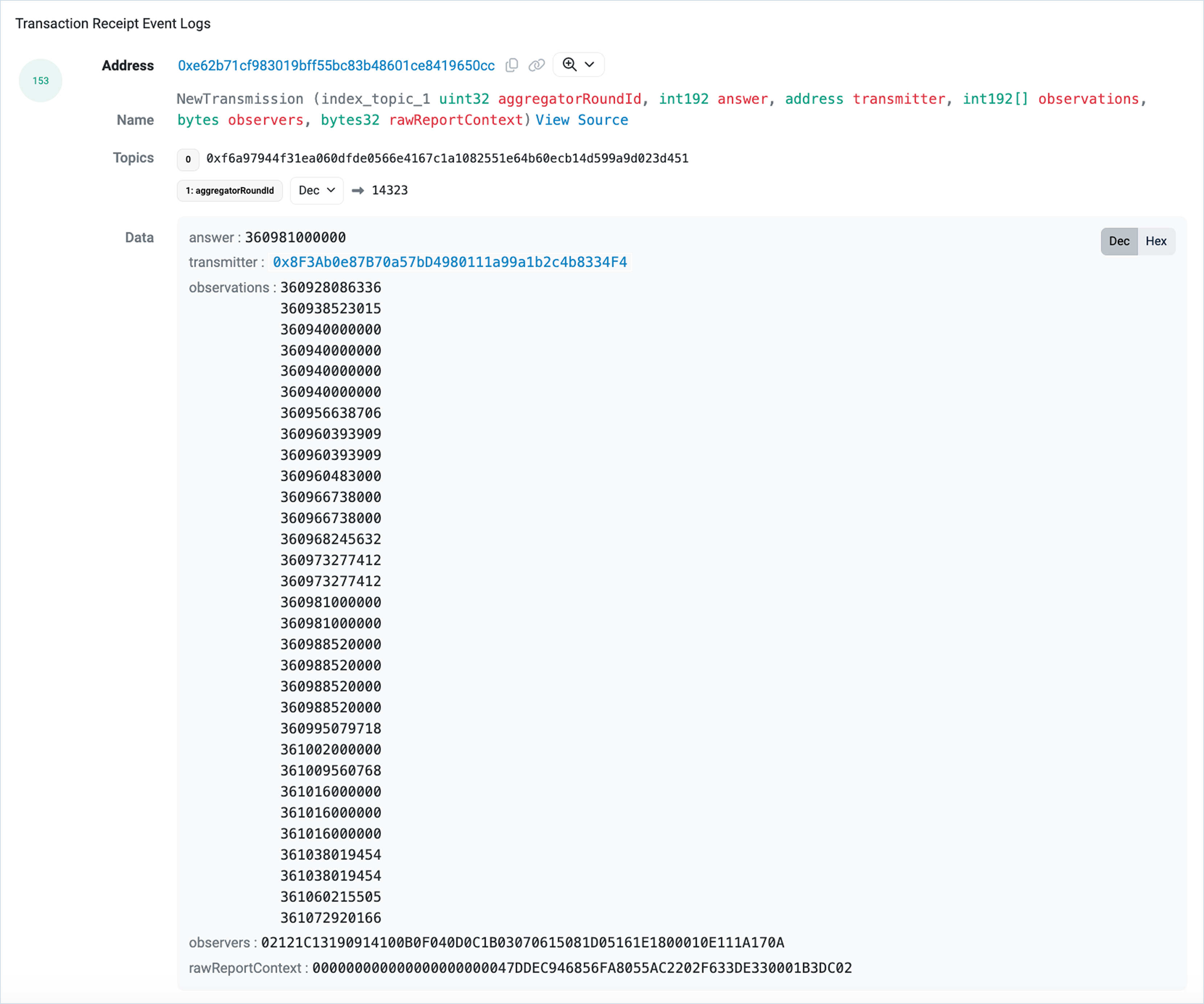1204x1004 pixels.
Task: Click the topic 0 index badge
Action: 188,159
